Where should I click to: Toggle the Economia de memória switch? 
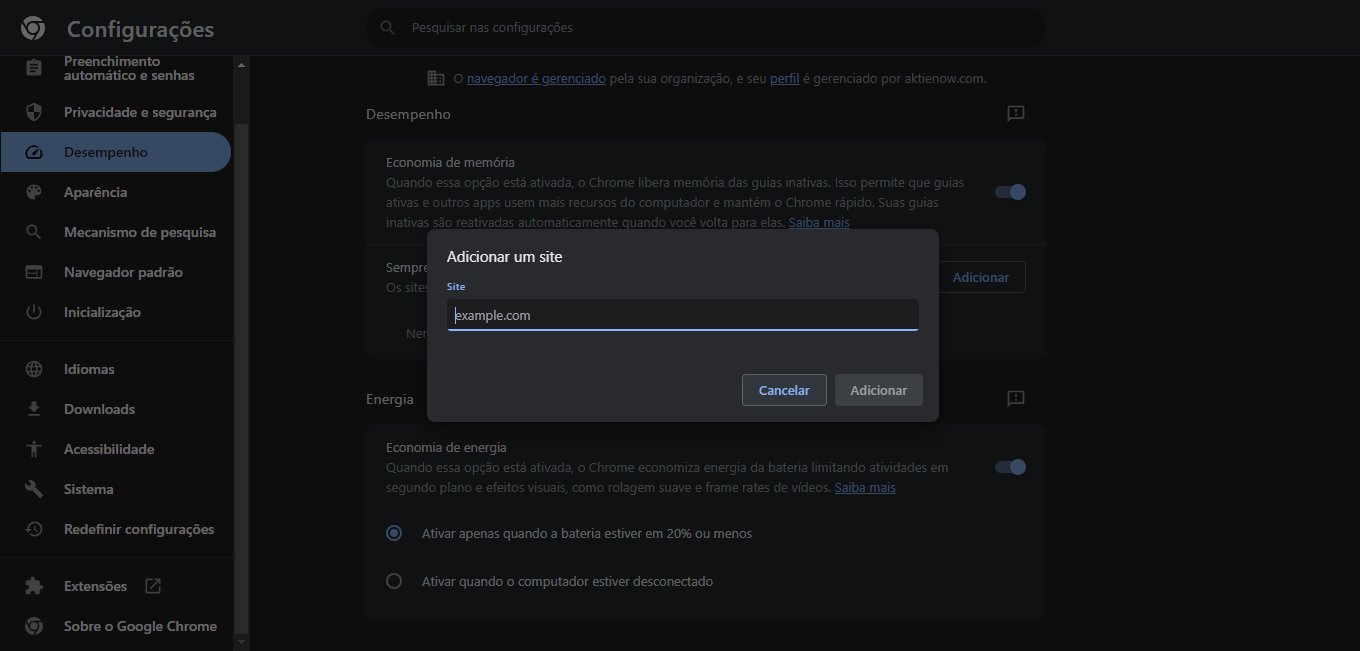(1010, 192)
